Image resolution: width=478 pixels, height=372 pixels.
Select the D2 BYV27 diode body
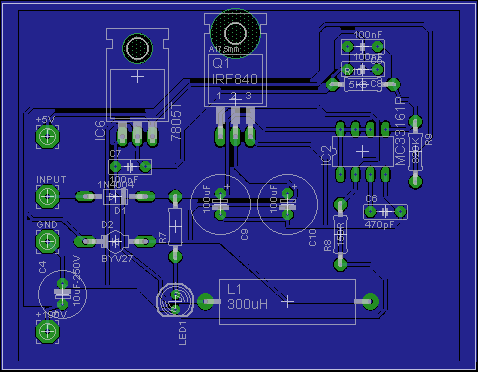(115, 241)
